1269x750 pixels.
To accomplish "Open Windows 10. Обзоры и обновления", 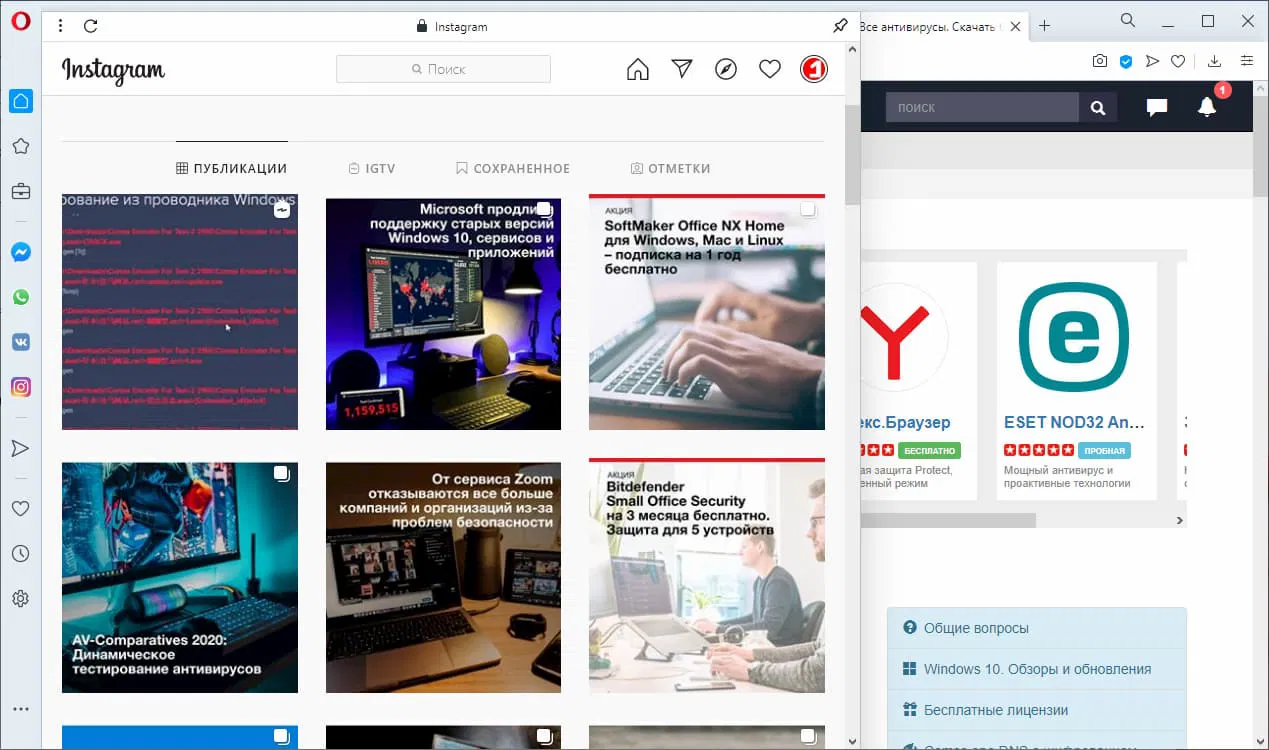I will [1037, 669].
